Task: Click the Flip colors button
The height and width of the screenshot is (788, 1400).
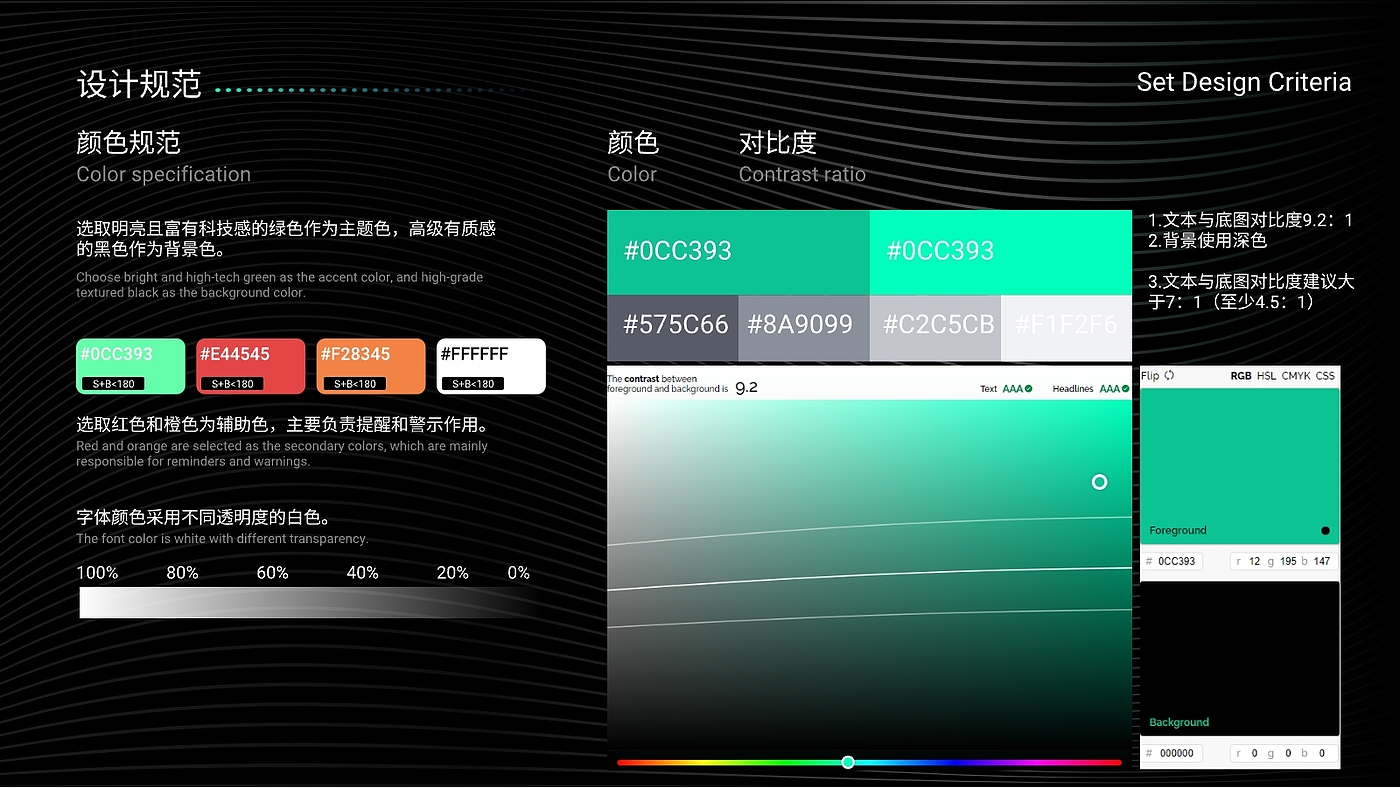Action: (1157, 376)
